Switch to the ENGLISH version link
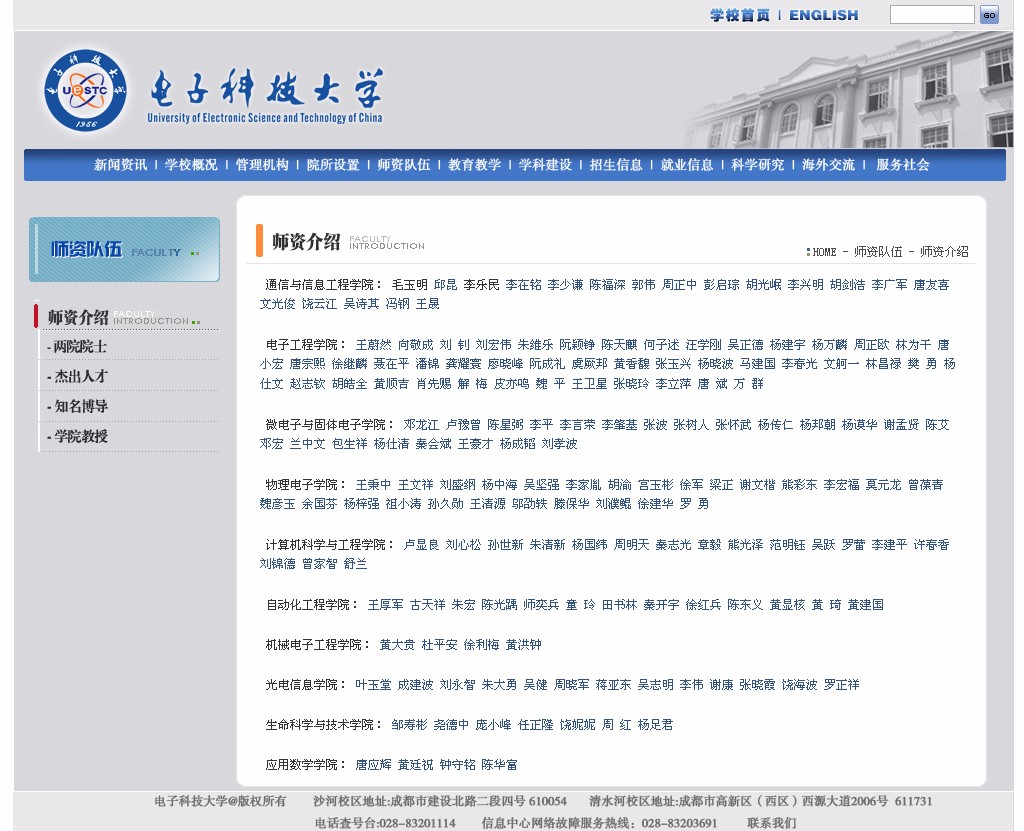Viewport: 1024px width, 831px height. (x=823, y=15)
